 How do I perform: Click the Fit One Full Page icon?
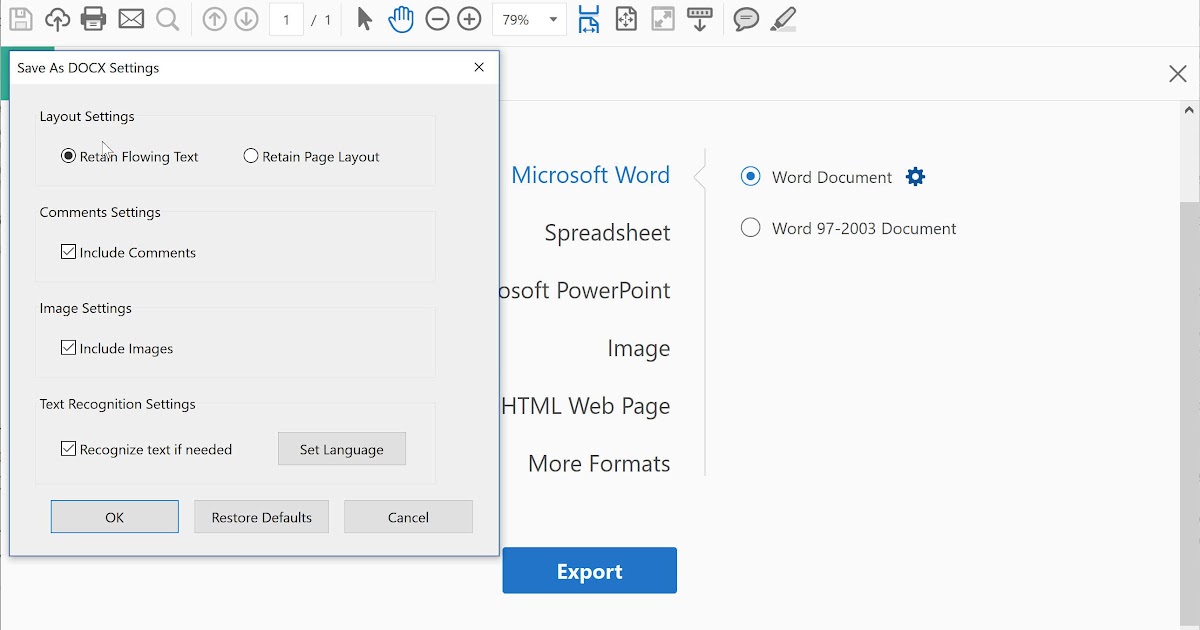(626, 19)
